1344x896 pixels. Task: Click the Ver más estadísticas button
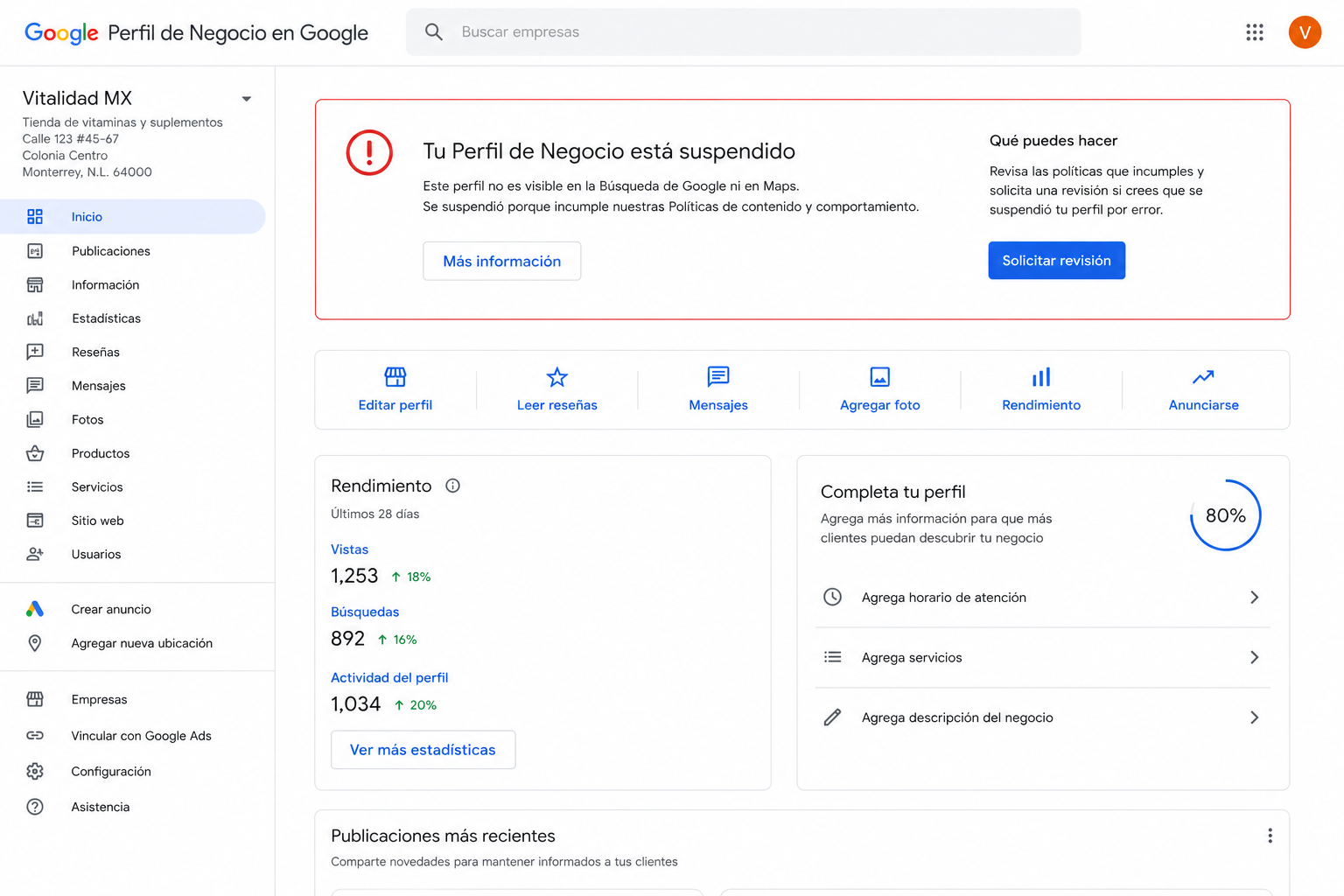pos(423,750)
